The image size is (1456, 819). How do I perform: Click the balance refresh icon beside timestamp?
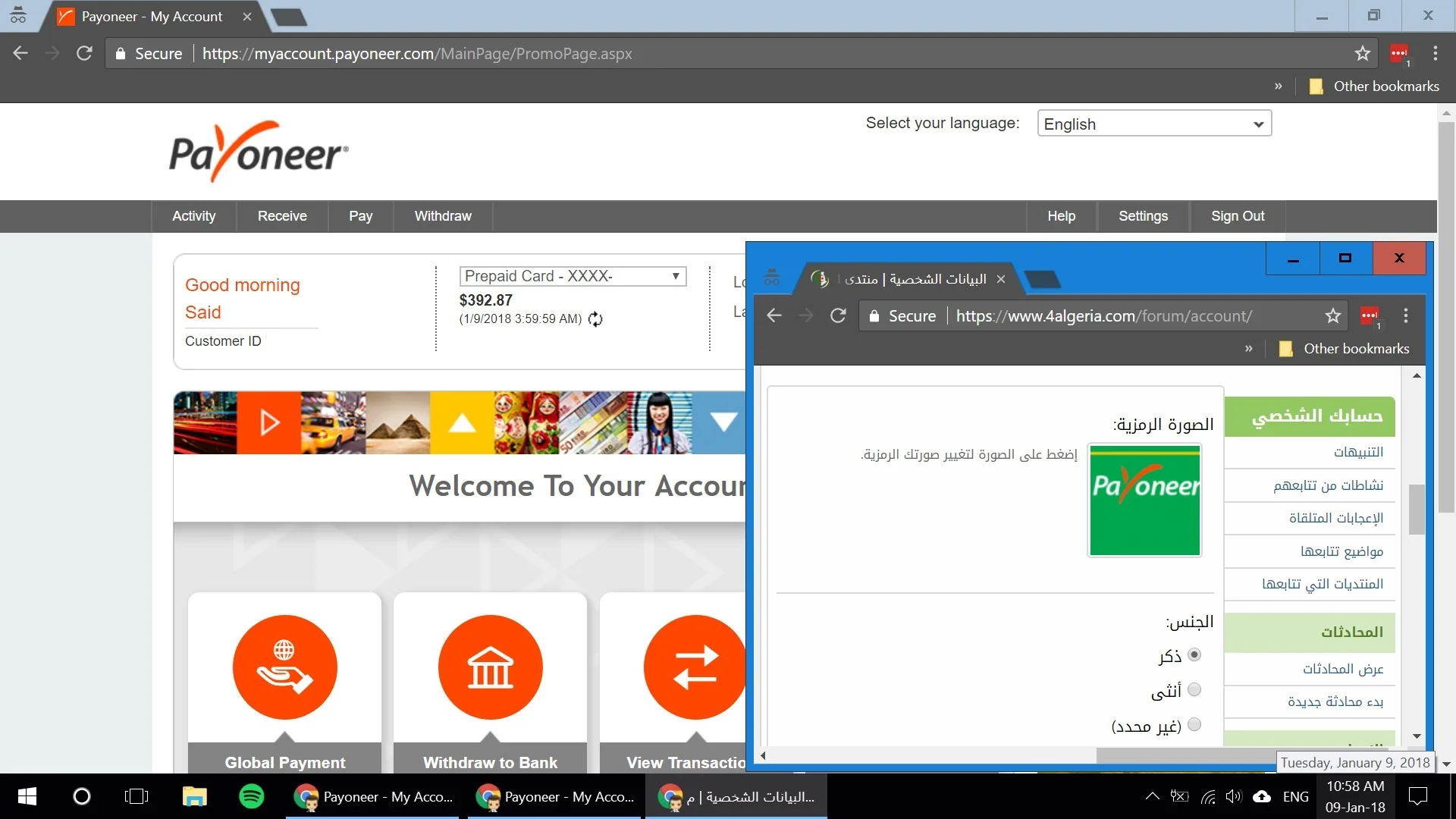click(595, 319)
